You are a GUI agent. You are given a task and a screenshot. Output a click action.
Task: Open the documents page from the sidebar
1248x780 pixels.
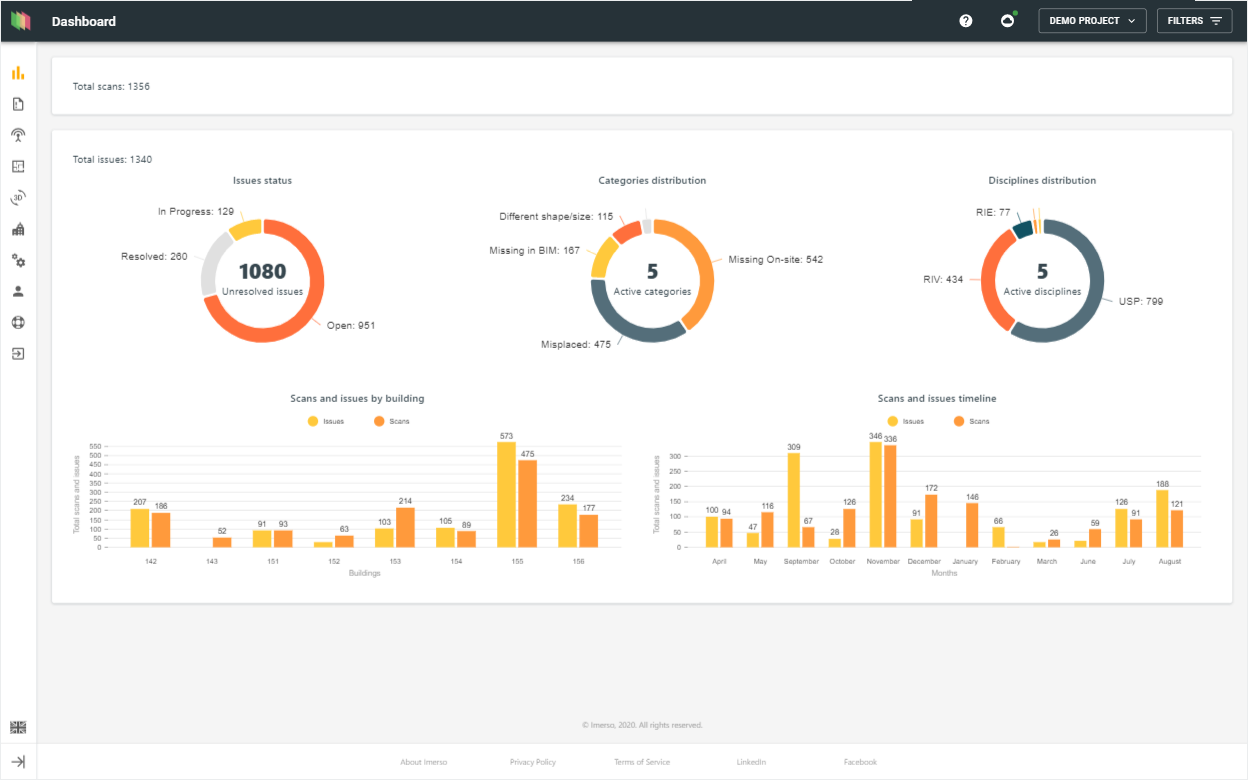point(17,103)
